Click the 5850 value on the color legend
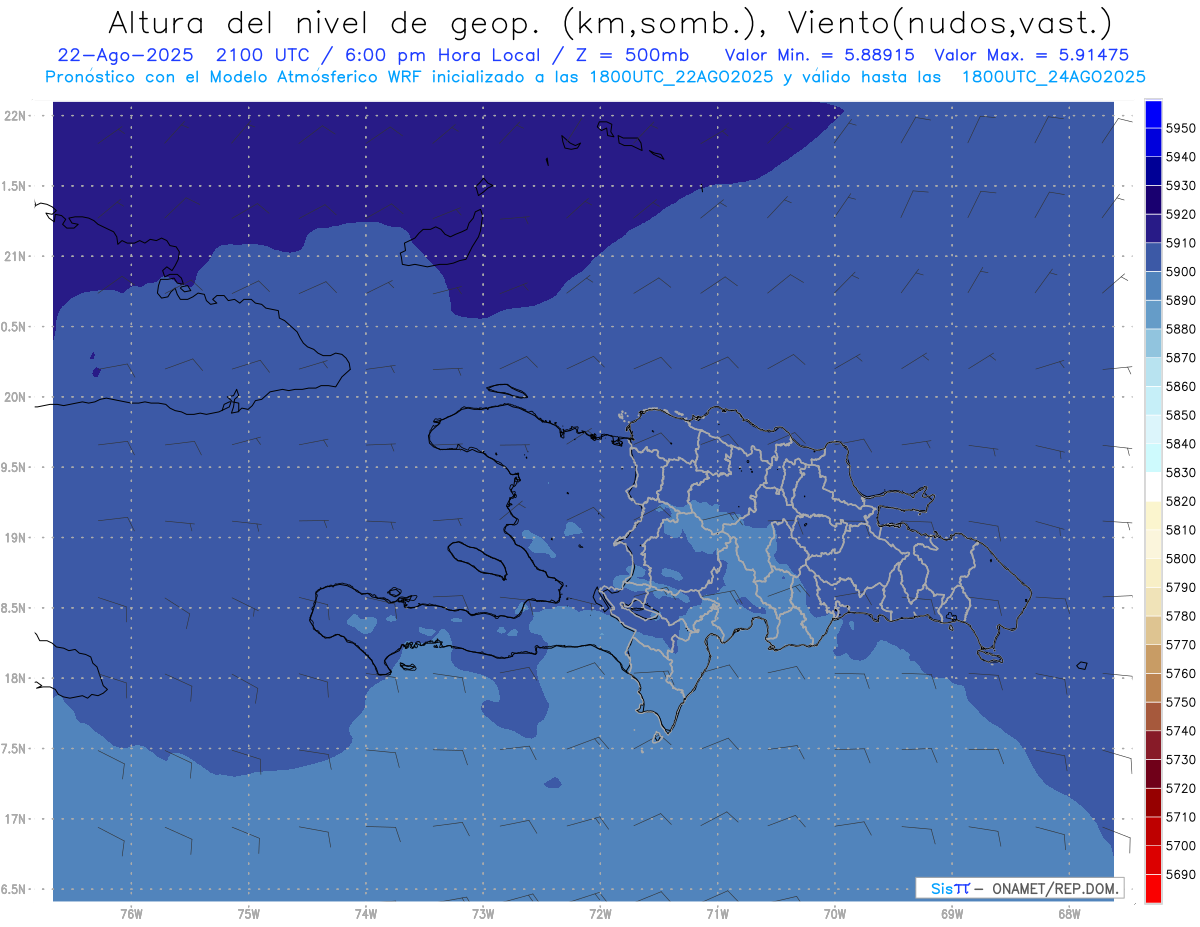Screen dimensions: 1200x927 click(x=1180, y=415)
